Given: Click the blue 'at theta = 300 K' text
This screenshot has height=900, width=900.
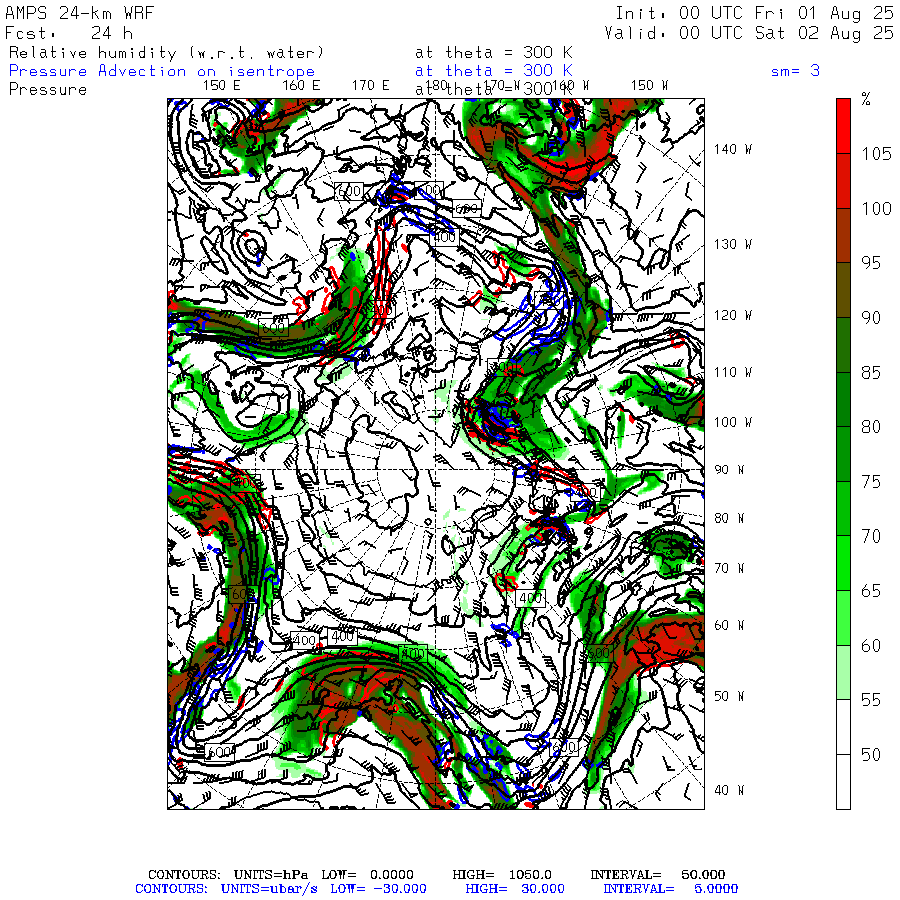Looking at the screenshot, I should pos(494,71).
